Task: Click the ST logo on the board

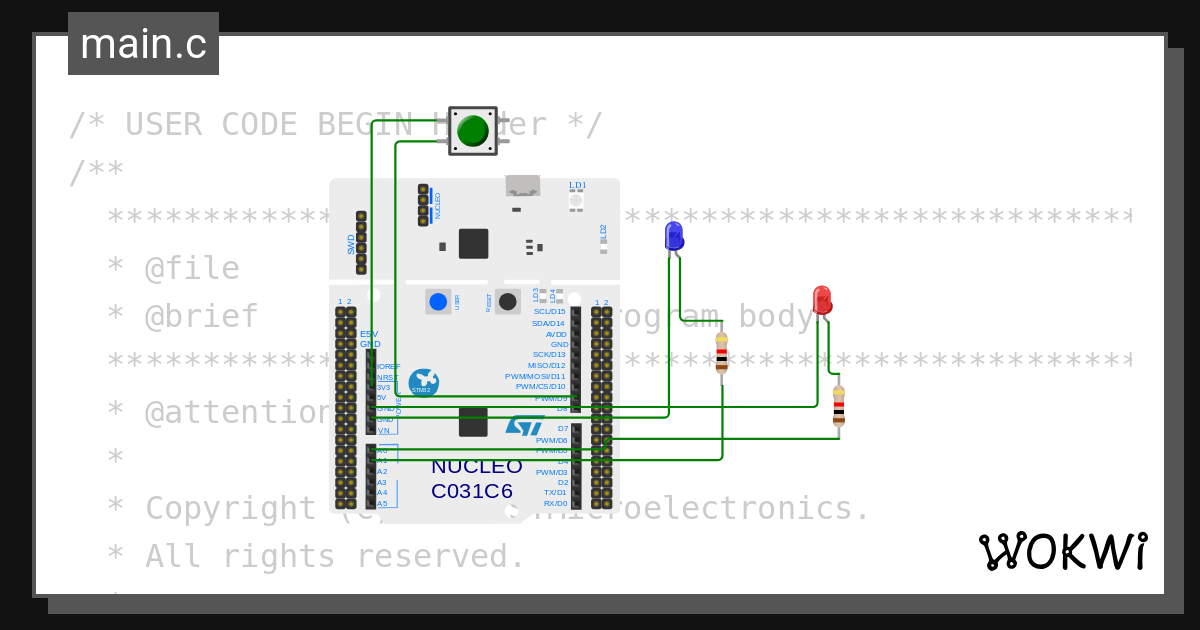Action: coord(524,425)
